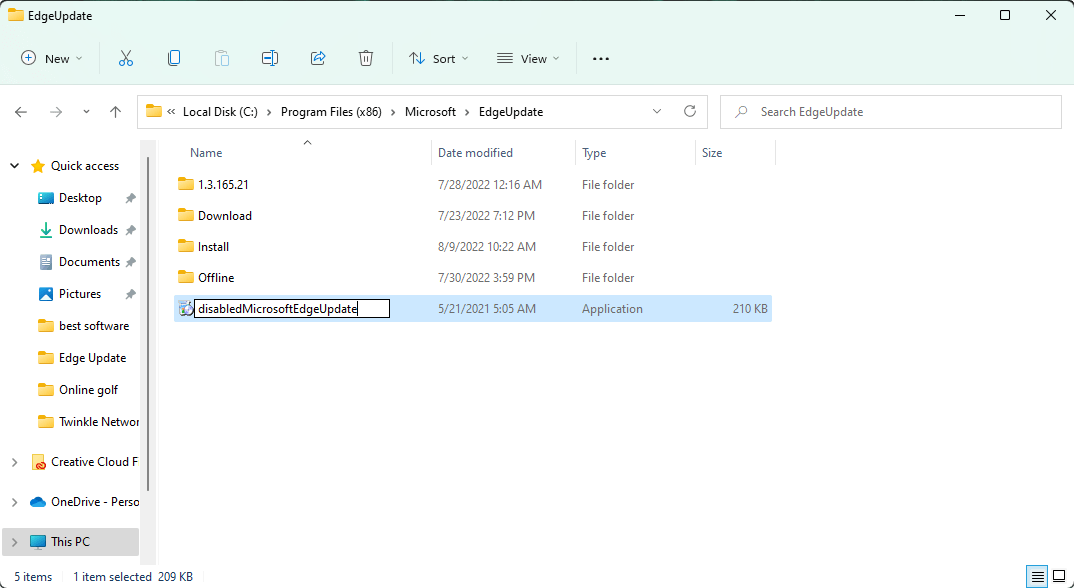Open the View dropdown
1074x588 pixels.
(x=527, y=58)
